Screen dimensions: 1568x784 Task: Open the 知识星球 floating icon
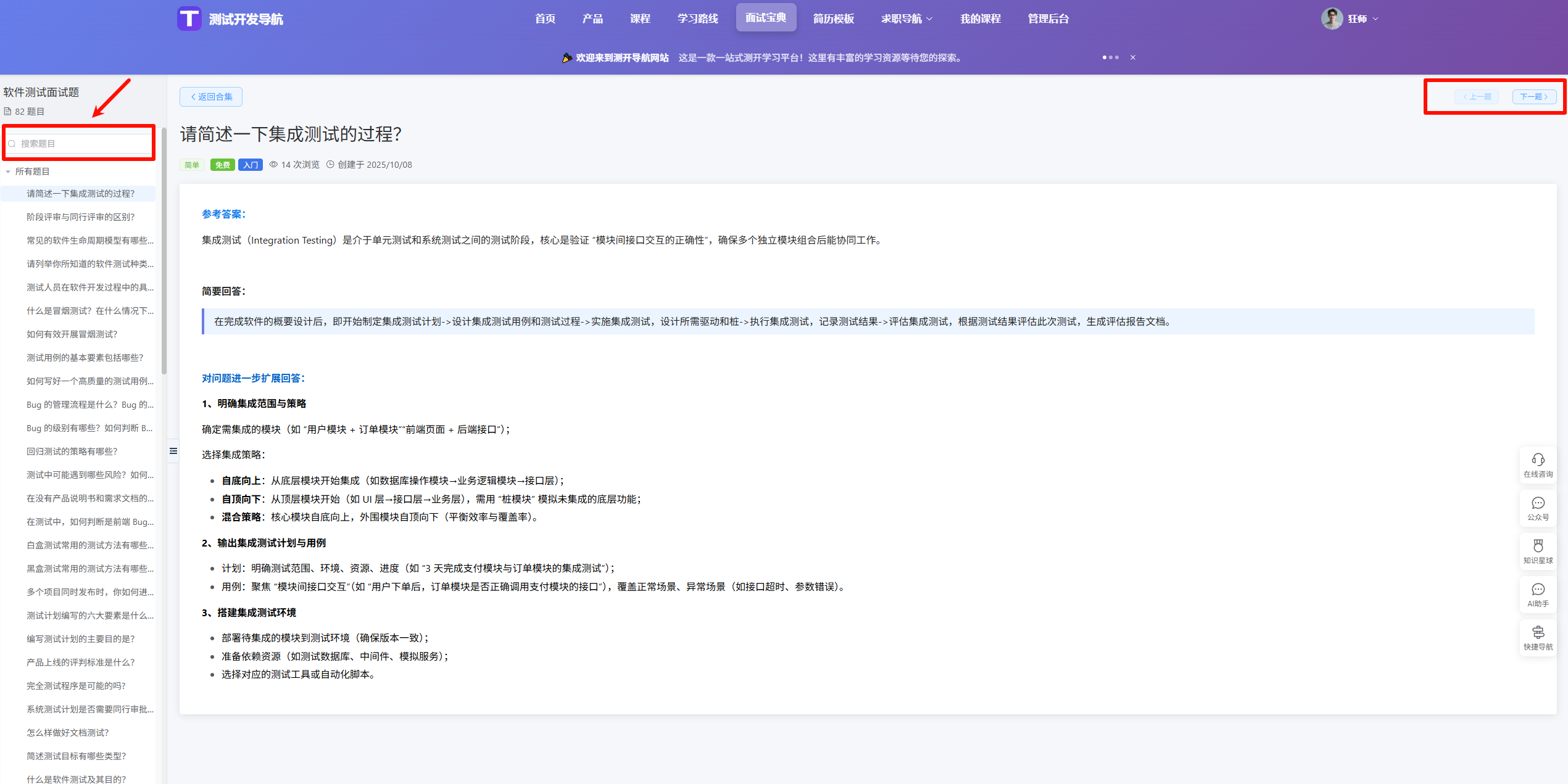[1537, 547]
